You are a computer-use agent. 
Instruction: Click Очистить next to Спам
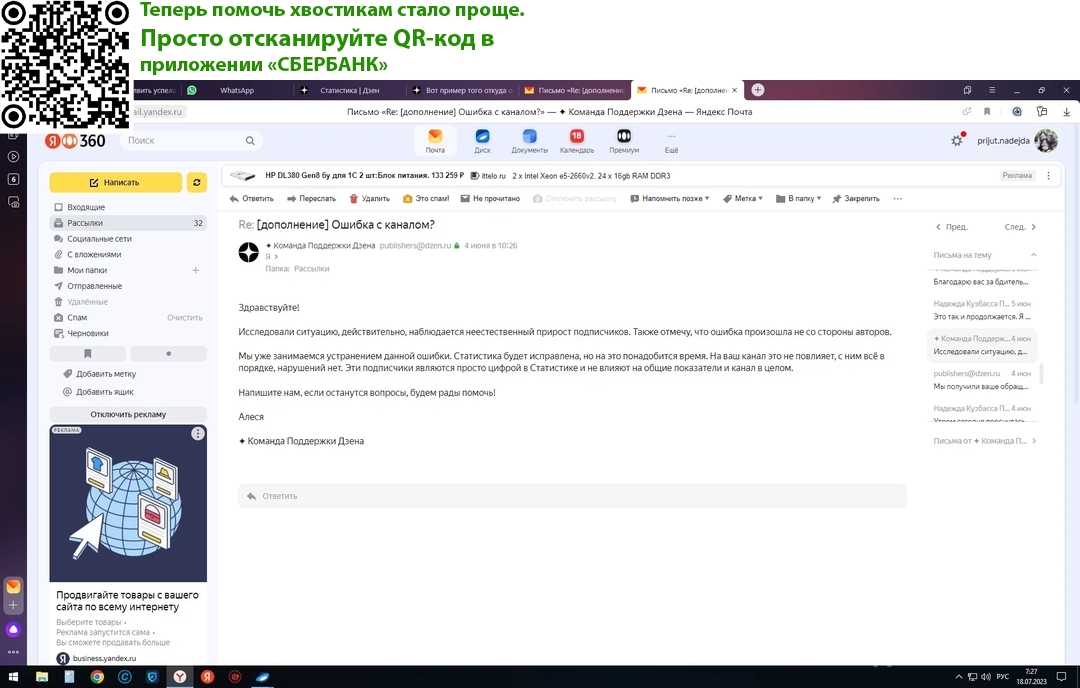(x=185, y=317)
